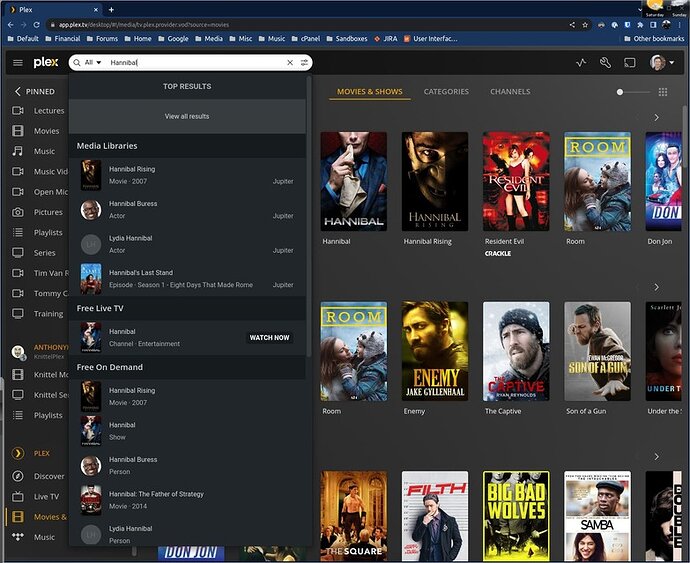Click the Watch Now button
The width and height of the screenshot is (690, 563).
(x=269, y=338)
